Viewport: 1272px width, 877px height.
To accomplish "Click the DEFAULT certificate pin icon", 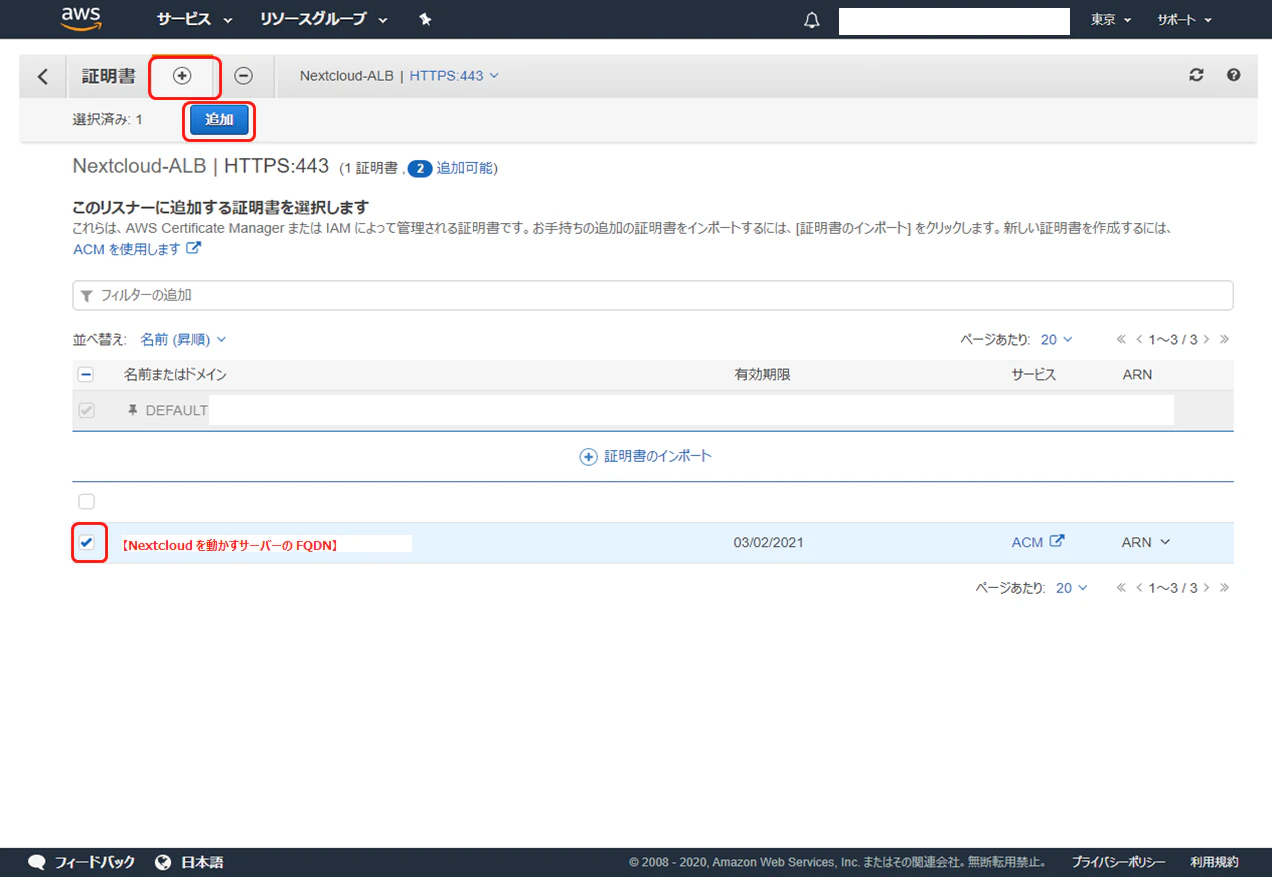I will pyautogui.click(x=132, y=411).
